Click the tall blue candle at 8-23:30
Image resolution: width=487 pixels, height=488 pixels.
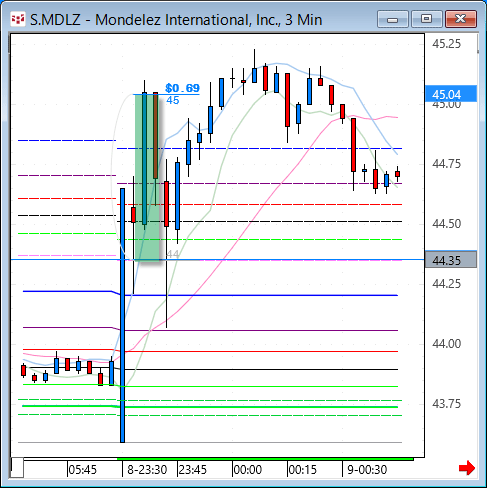point(122,315)
